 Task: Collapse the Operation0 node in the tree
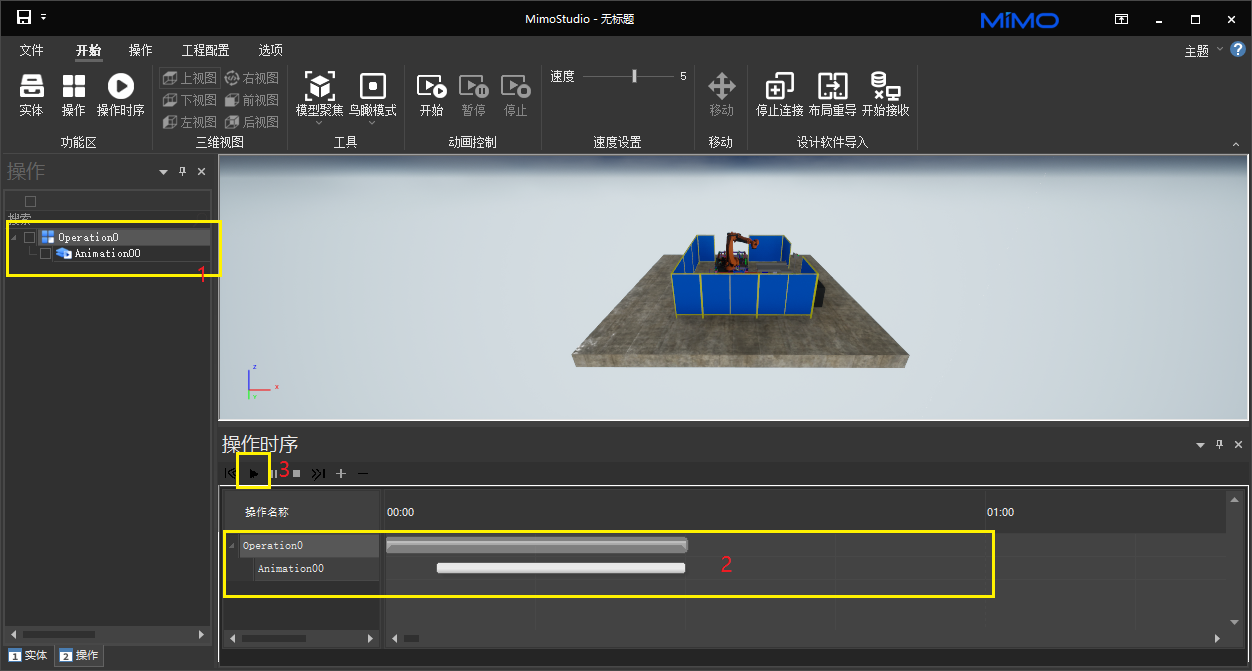point(14,238)
